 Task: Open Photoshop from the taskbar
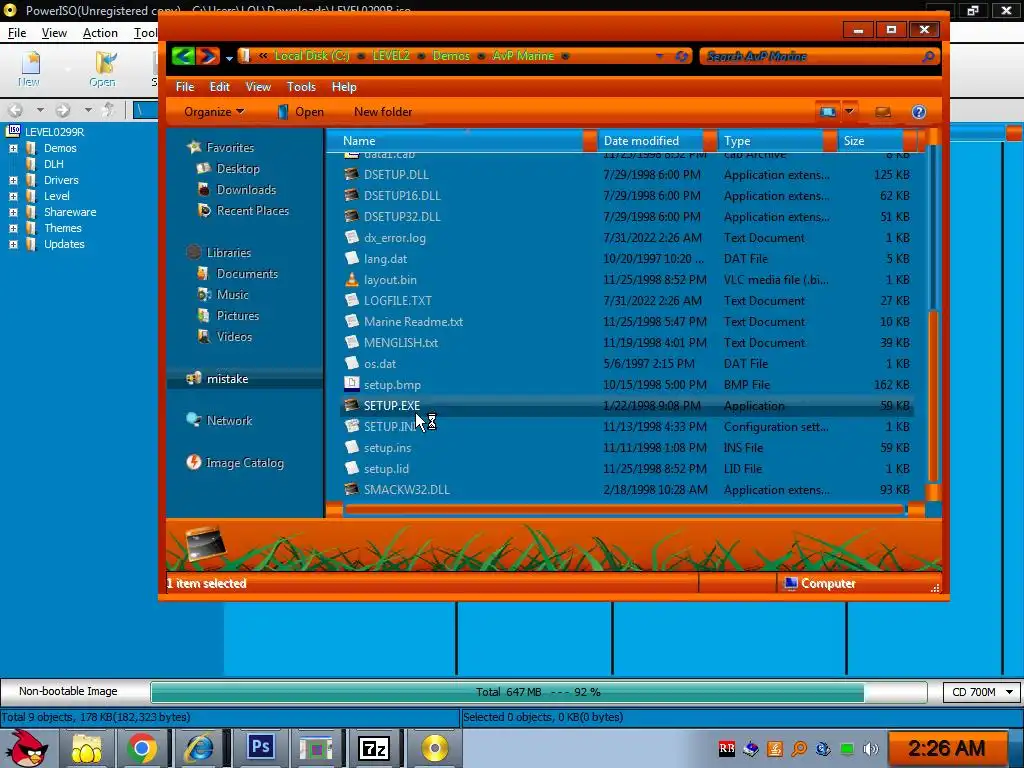[261, 747]
